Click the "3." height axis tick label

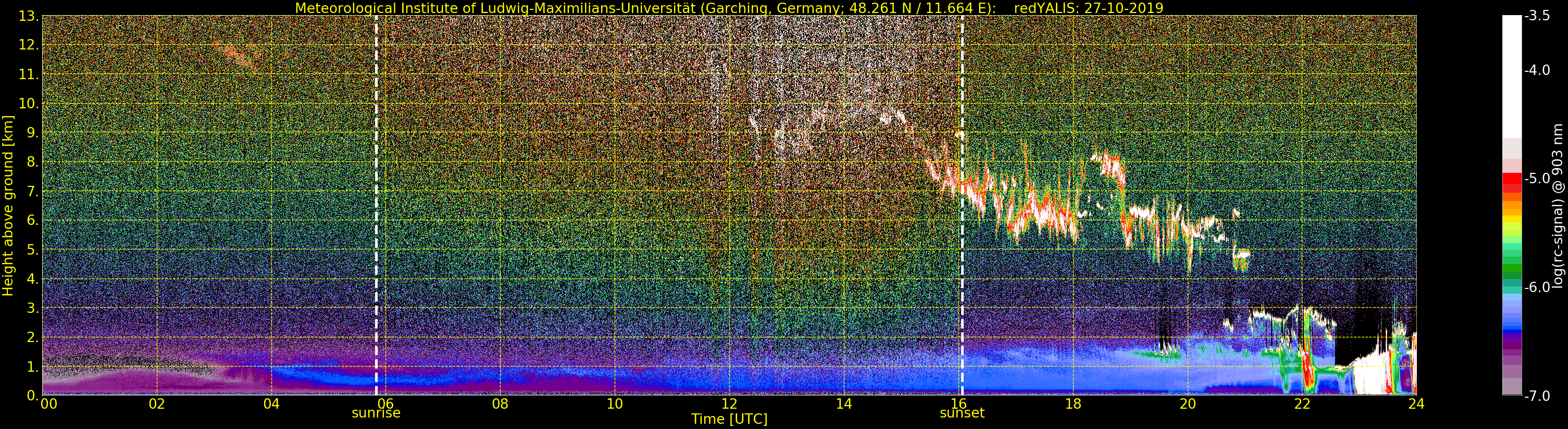click(32, 308)
